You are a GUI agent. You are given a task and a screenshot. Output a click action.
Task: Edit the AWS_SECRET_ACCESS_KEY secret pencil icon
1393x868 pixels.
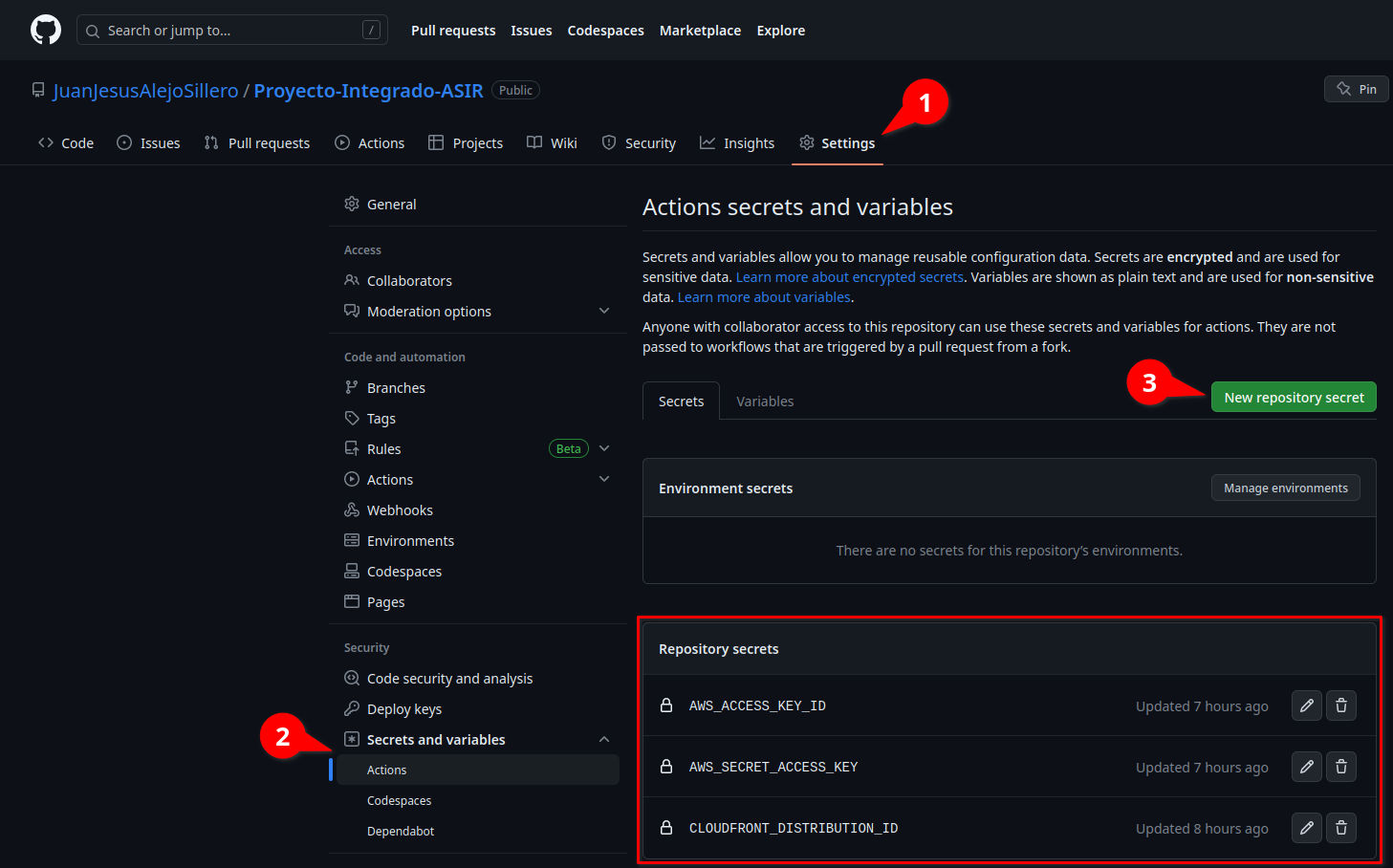pyautogui.click(x=1307, y=767)
